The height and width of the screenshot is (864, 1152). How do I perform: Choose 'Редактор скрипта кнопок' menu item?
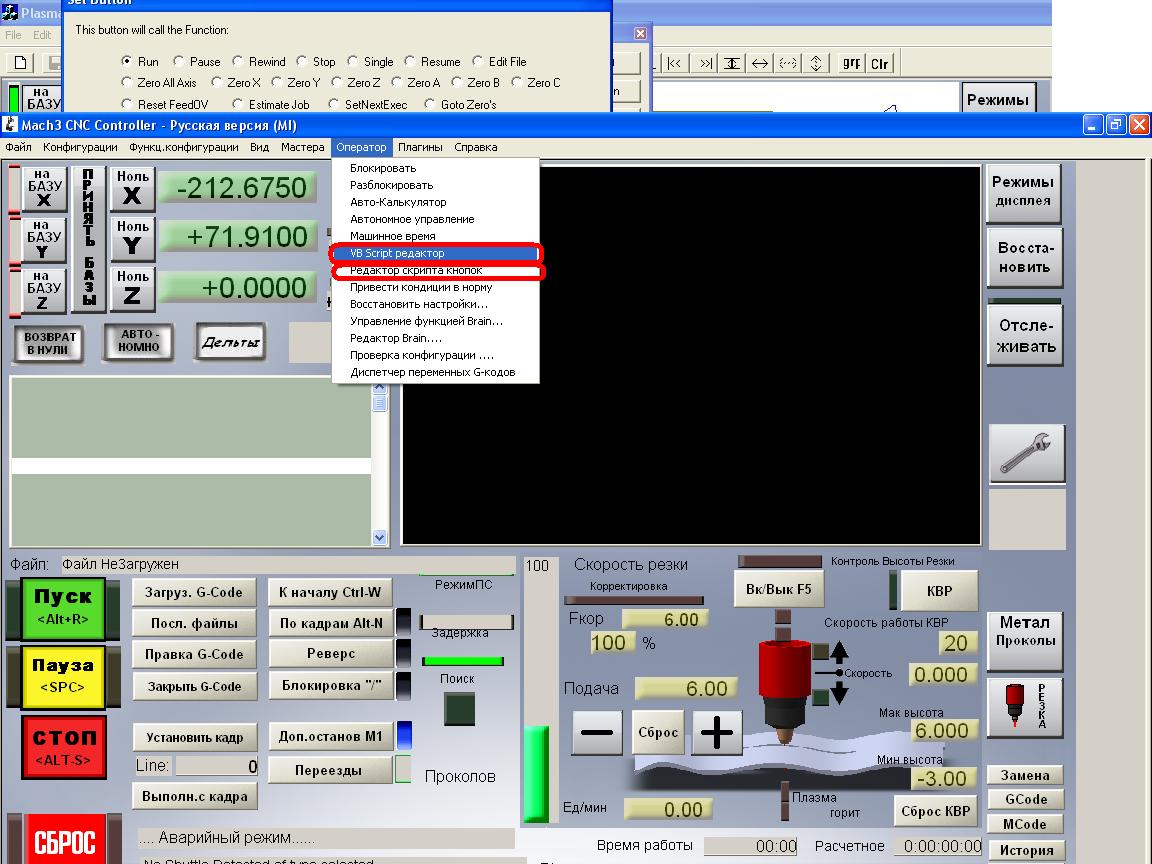click(435, 270)
